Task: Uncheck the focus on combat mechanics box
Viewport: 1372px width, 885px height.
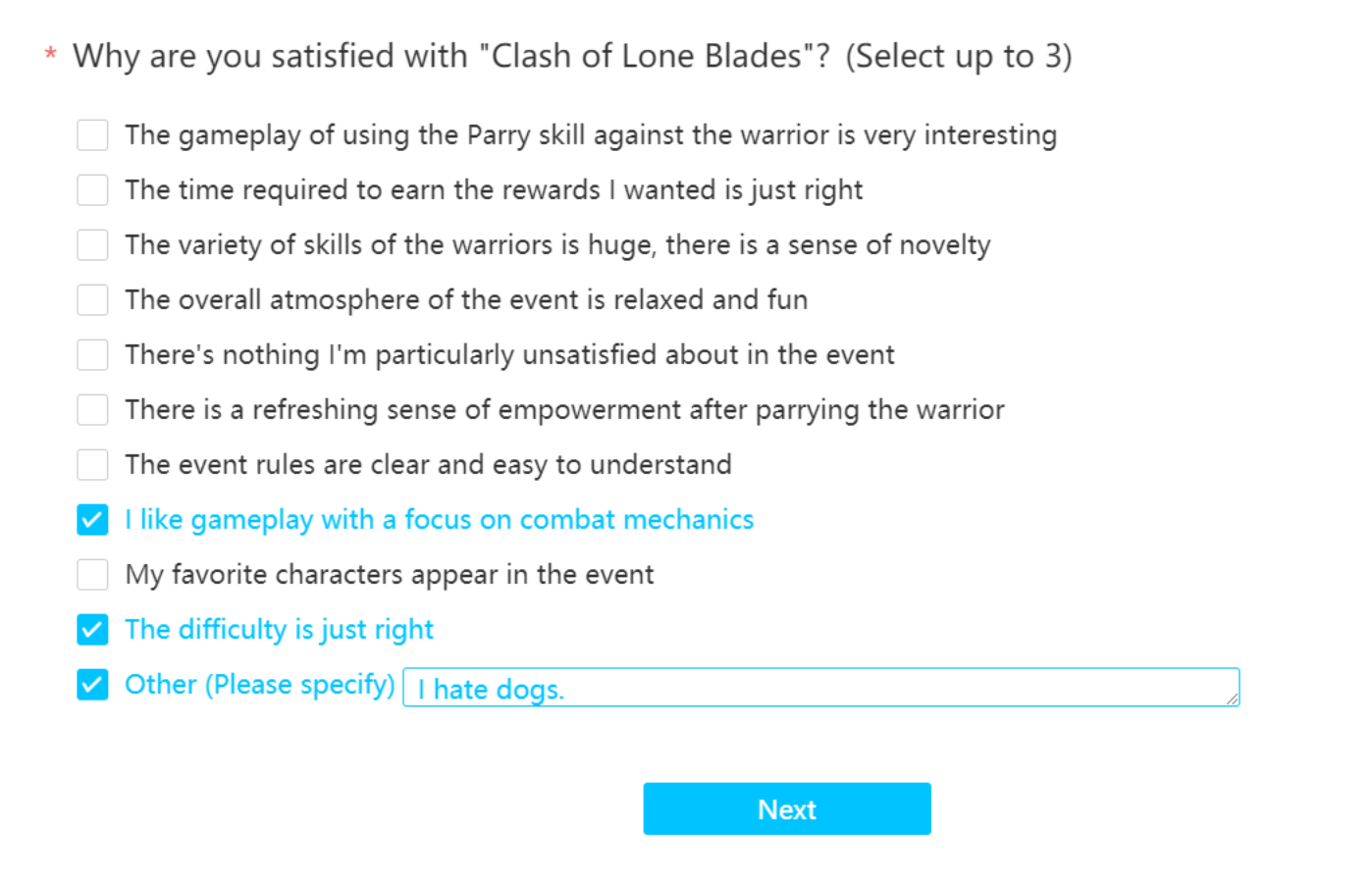Action: pos(92,520)
